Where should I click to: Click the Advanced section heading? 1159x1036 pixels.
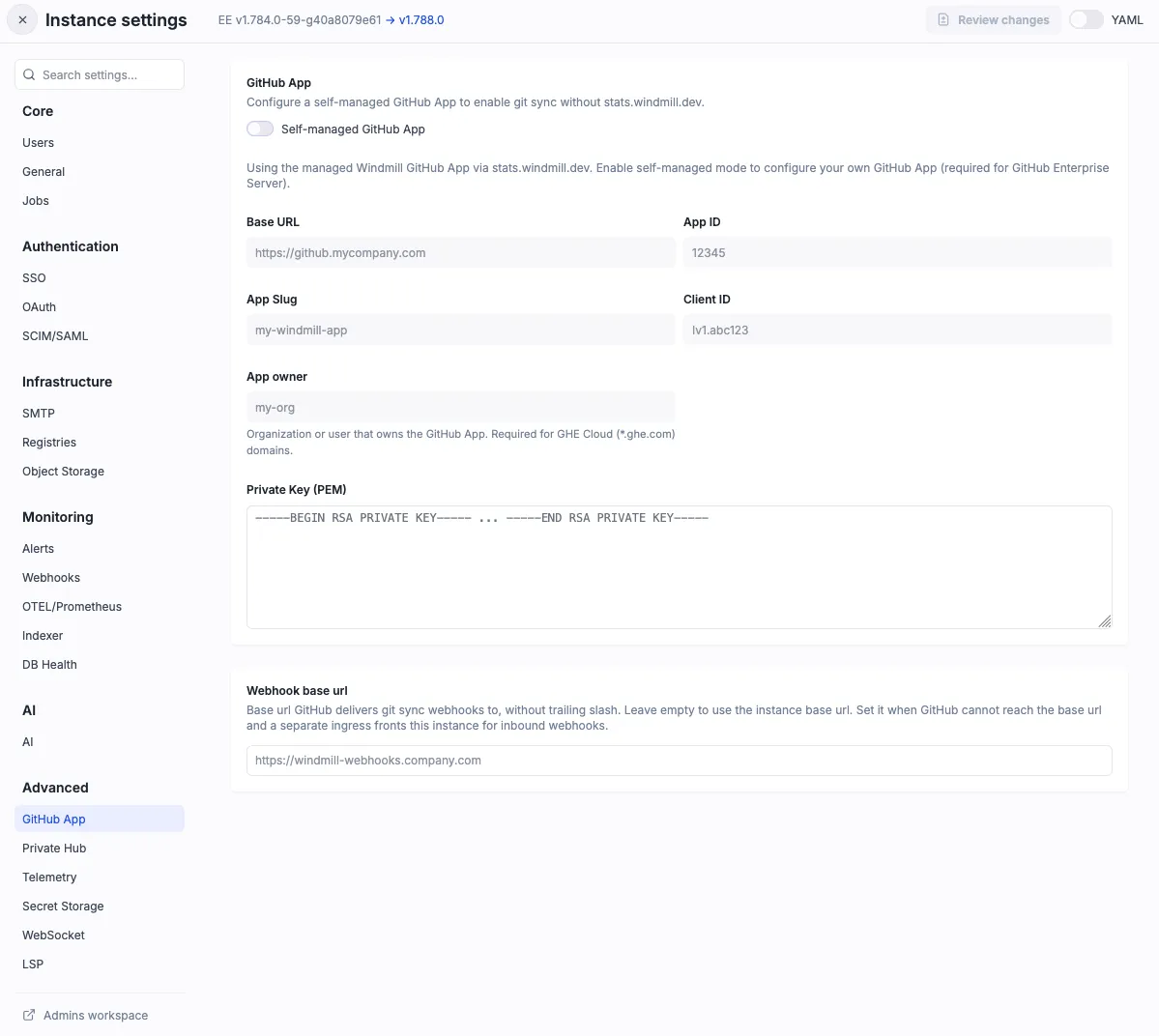[55, 788]
